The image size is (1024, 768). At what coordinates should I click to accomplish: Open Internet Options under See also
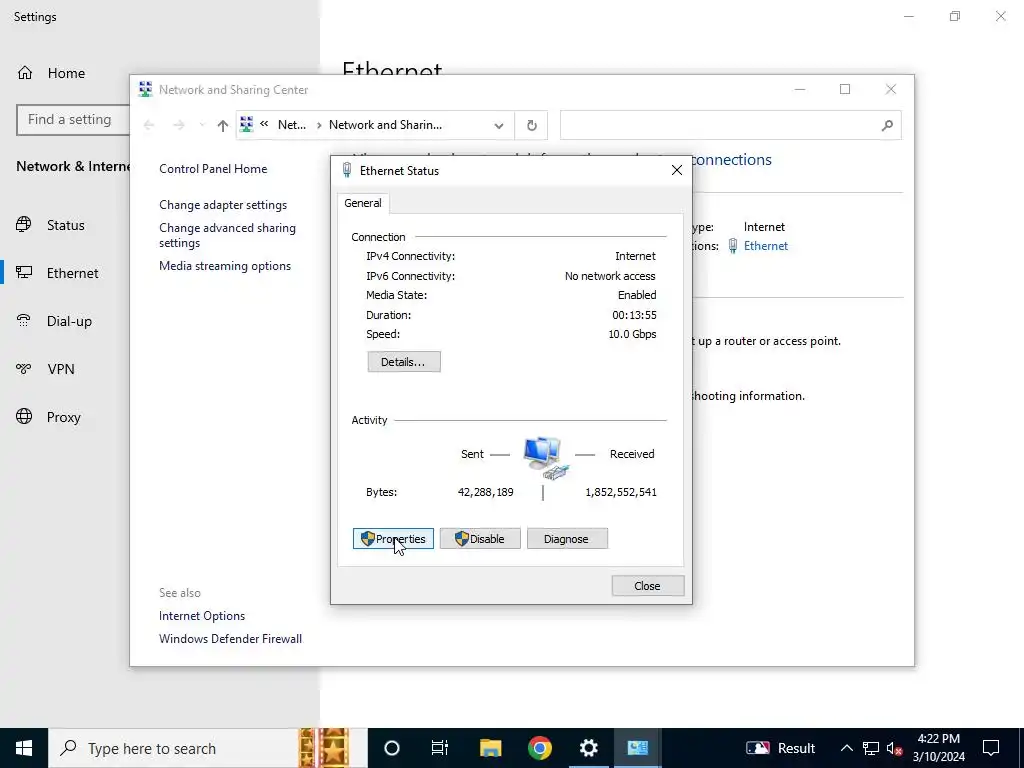click(202, 616)
